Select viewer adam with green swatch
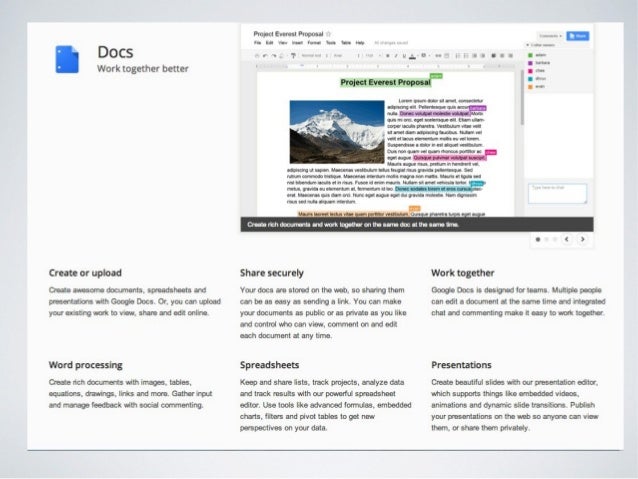This screenshot has width=638, height=479. pyautogui.click(x=537, y=55)
